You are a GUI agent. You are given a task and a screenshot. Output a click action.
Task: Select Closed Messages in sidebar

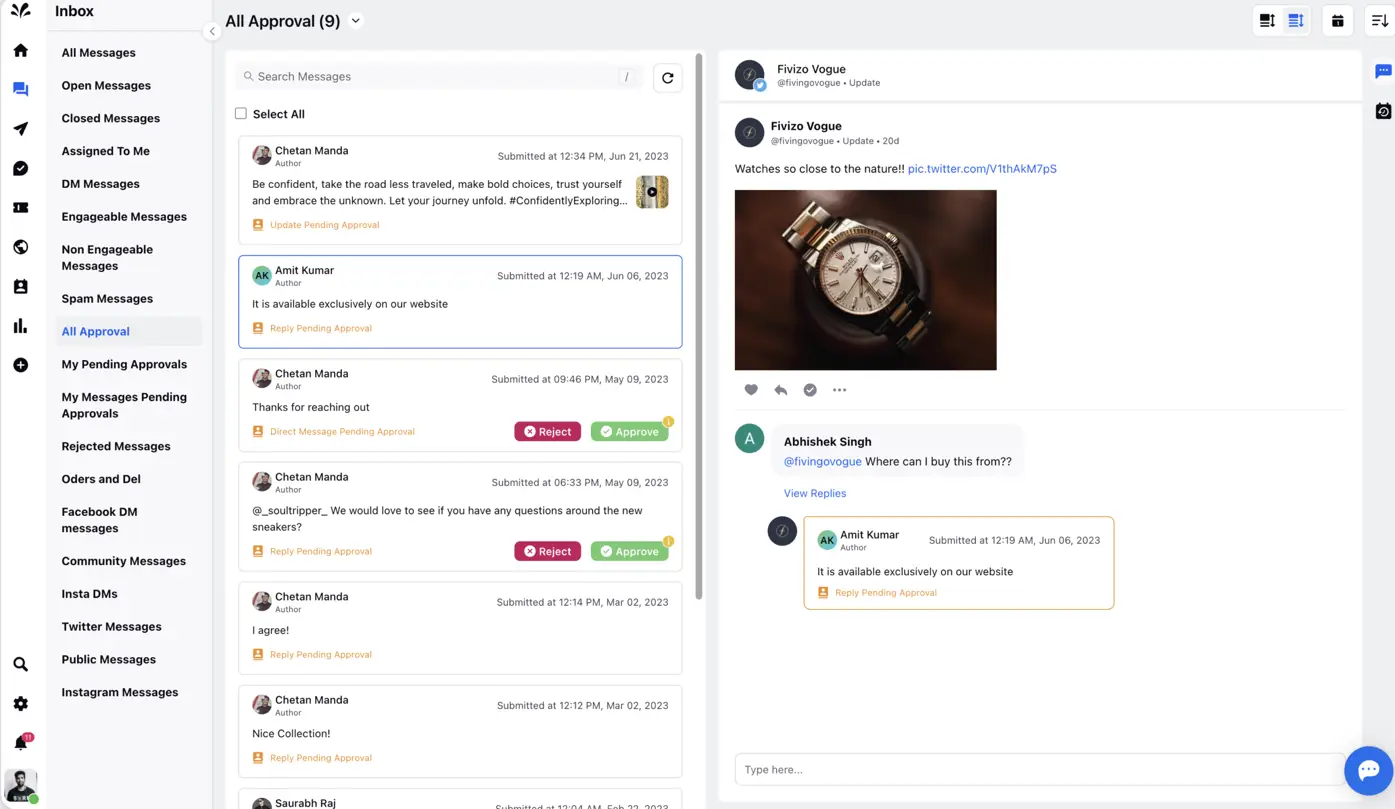point(110,119)
